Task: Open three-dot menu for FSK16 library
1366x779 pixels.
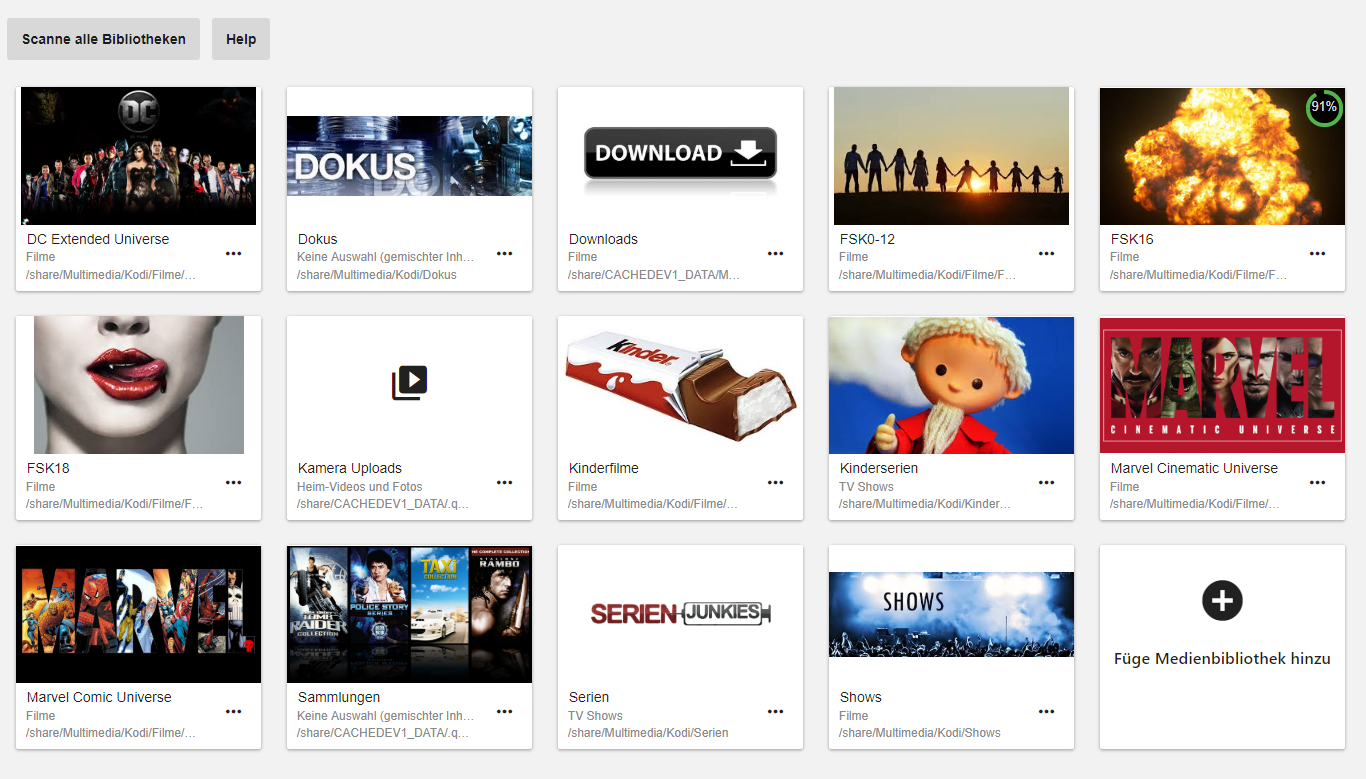Action: pyautogui.click(x=1317, y=254)
